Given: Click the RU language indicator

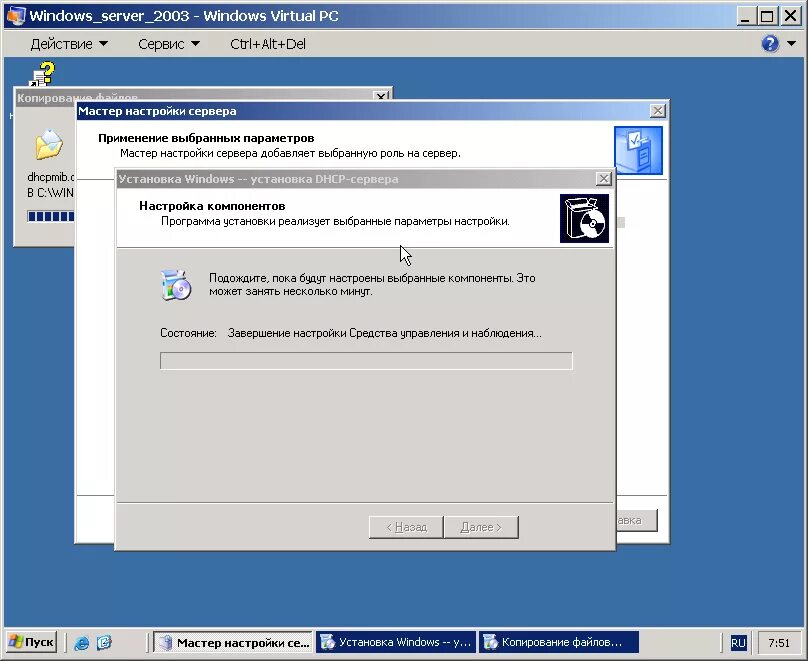Looking at the screenshot, I should pos(738,643).
